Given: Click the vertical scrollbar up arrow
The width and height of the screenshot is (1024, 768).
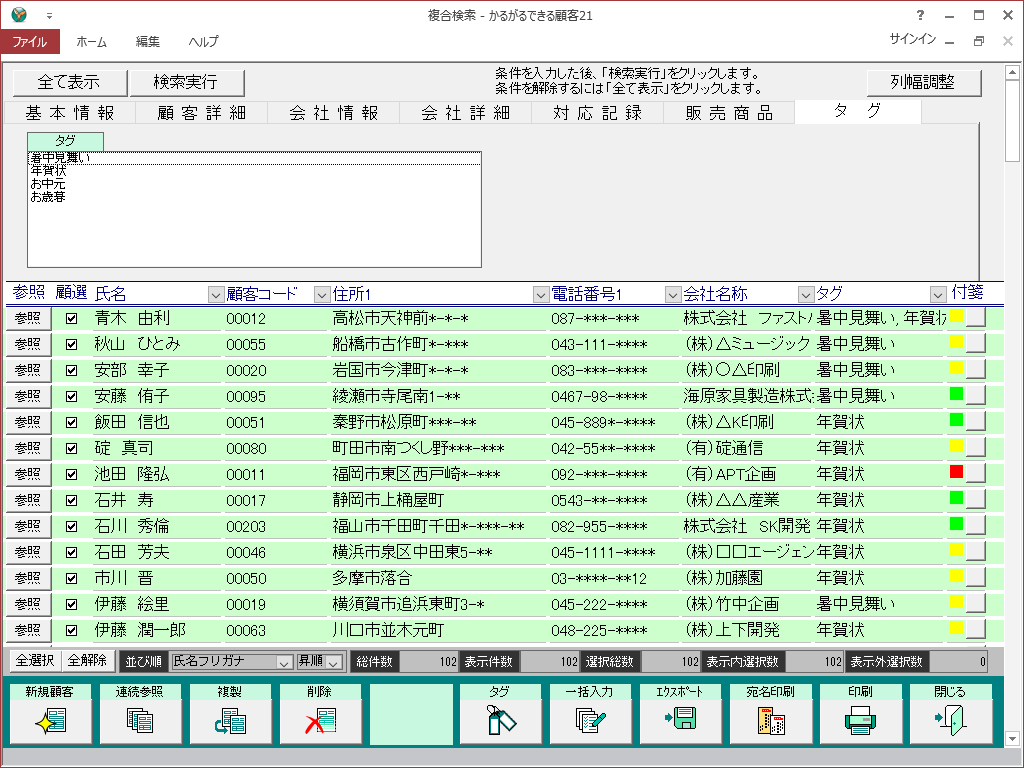Looking at the screenshot, I should [x=1012, y=72].
